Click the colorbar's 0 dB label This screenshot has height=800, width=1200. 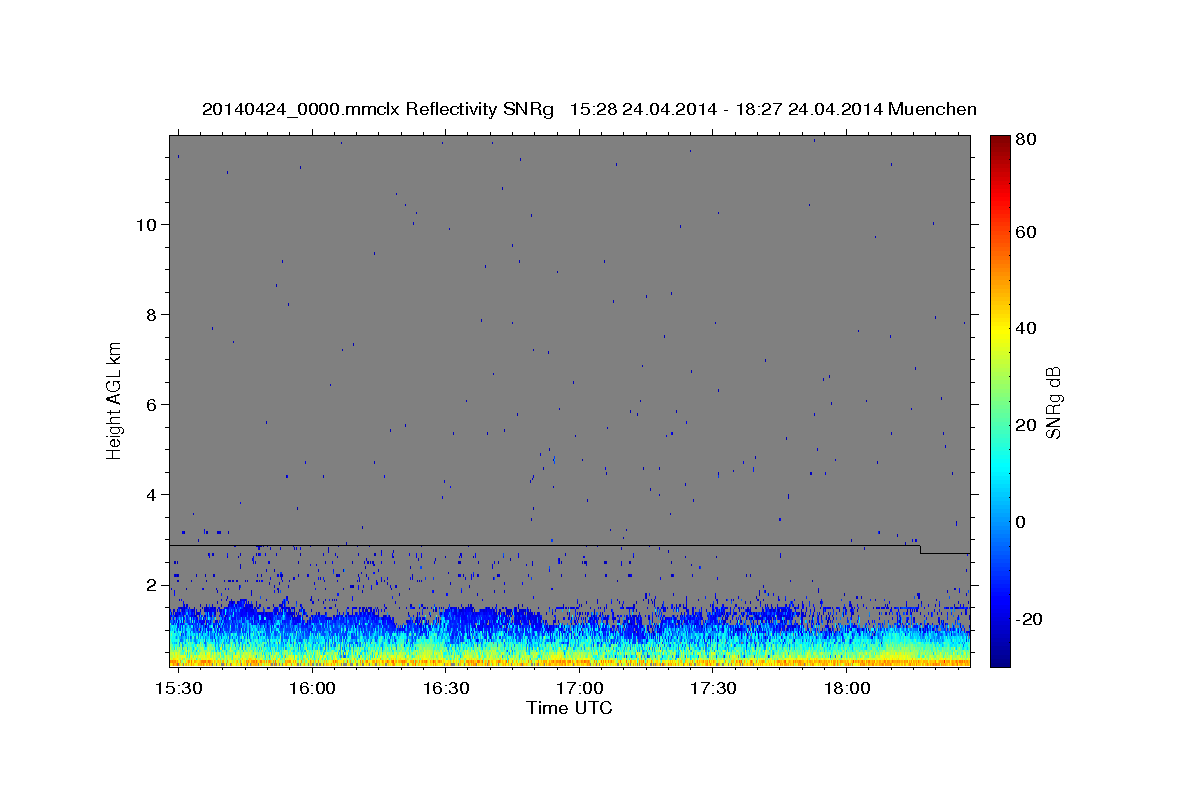click(x=1022, y=522)
